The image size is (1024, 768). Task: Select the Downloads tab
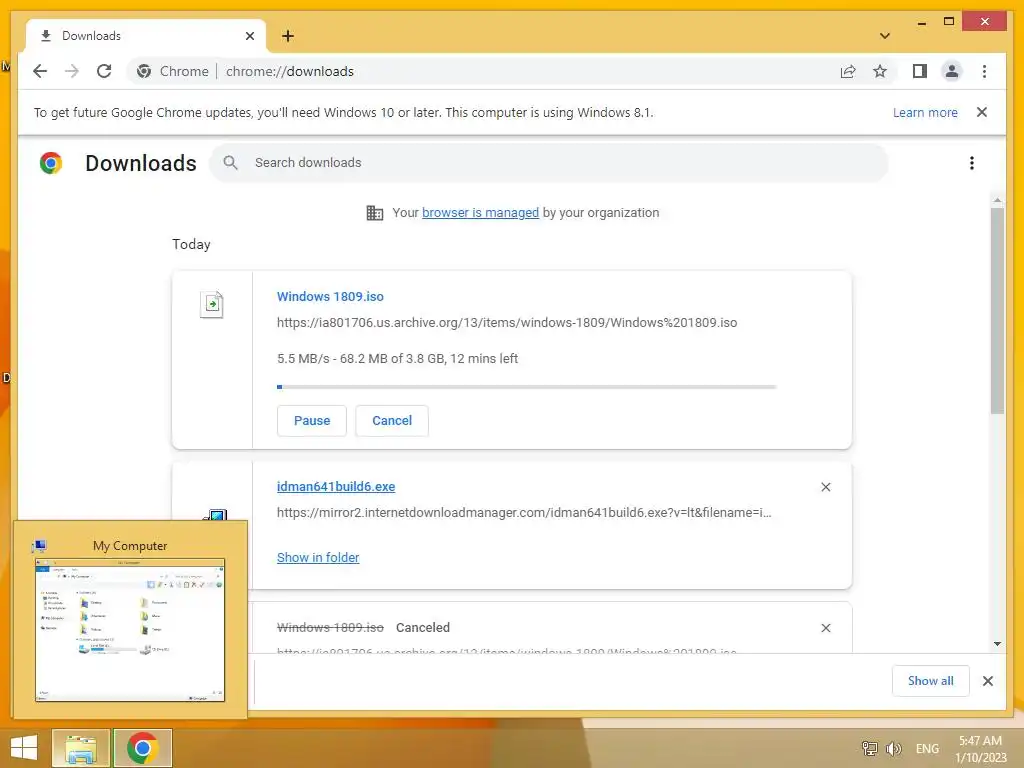pyautogui.click(x=147, y=36)
